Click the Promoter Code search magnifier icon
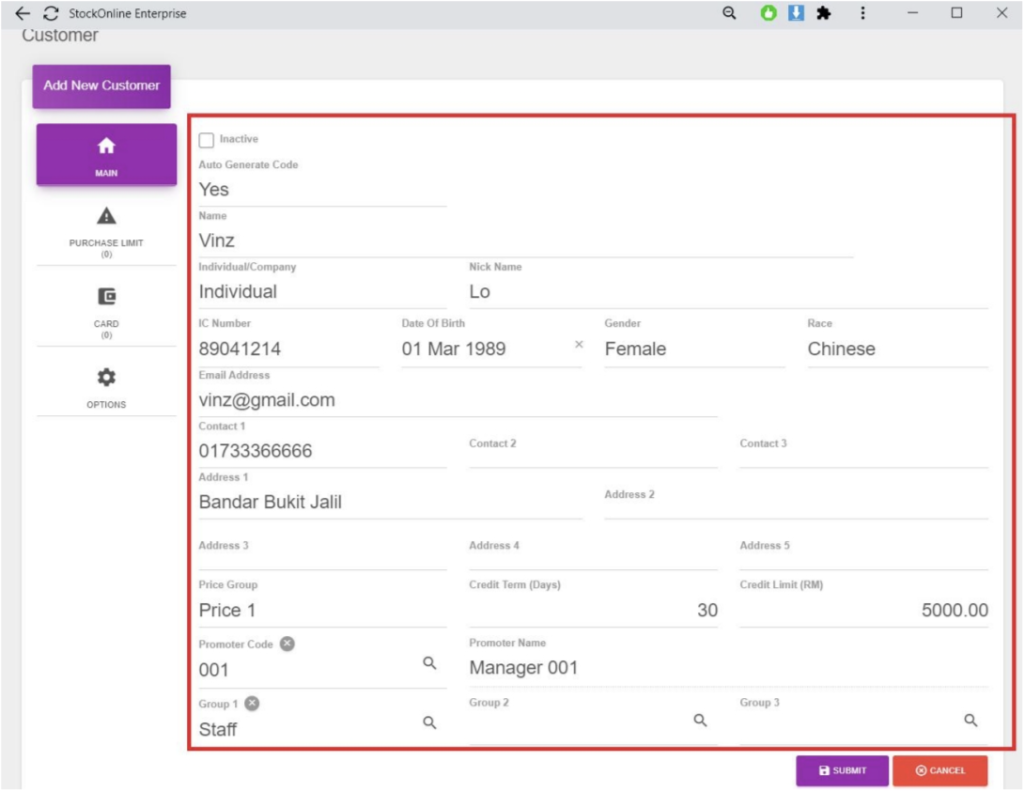The image size is (1024, 791). pyautogui.click(x=429, y=663)
